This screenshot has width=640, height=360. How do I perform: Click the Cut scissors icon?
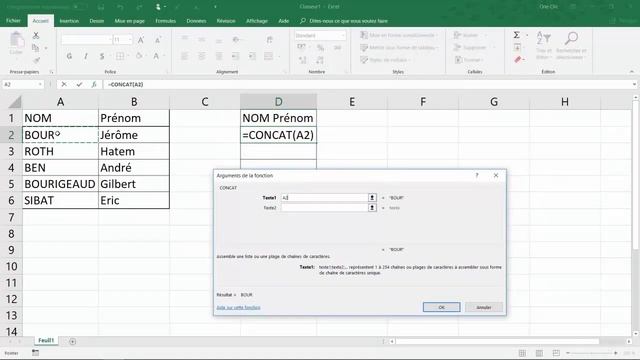coord(36,35)
